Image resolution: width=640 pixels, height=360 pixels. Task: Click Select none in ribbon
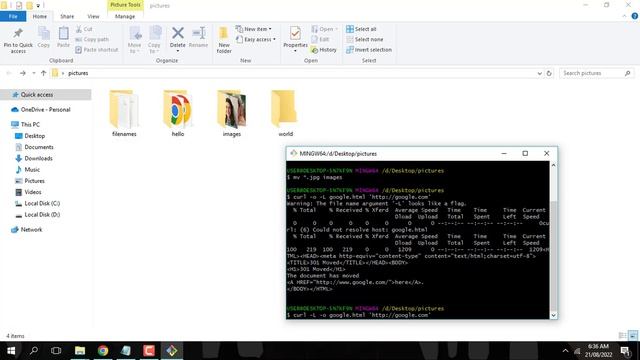click(x=364, y=39)
